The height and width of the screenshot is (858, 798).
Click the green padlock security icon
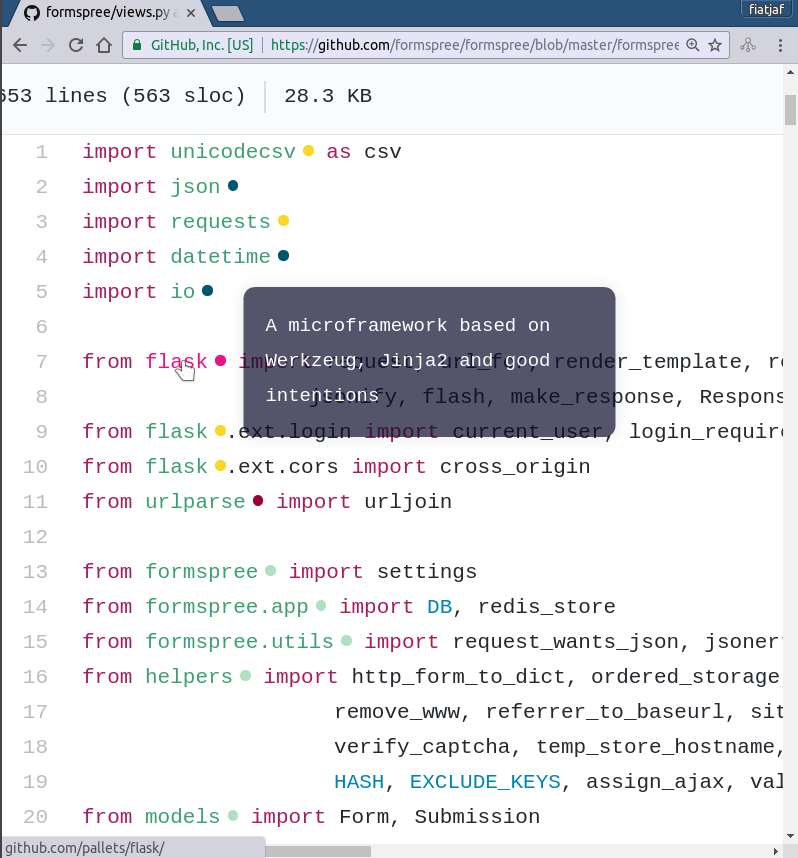(x=137, y=45)
